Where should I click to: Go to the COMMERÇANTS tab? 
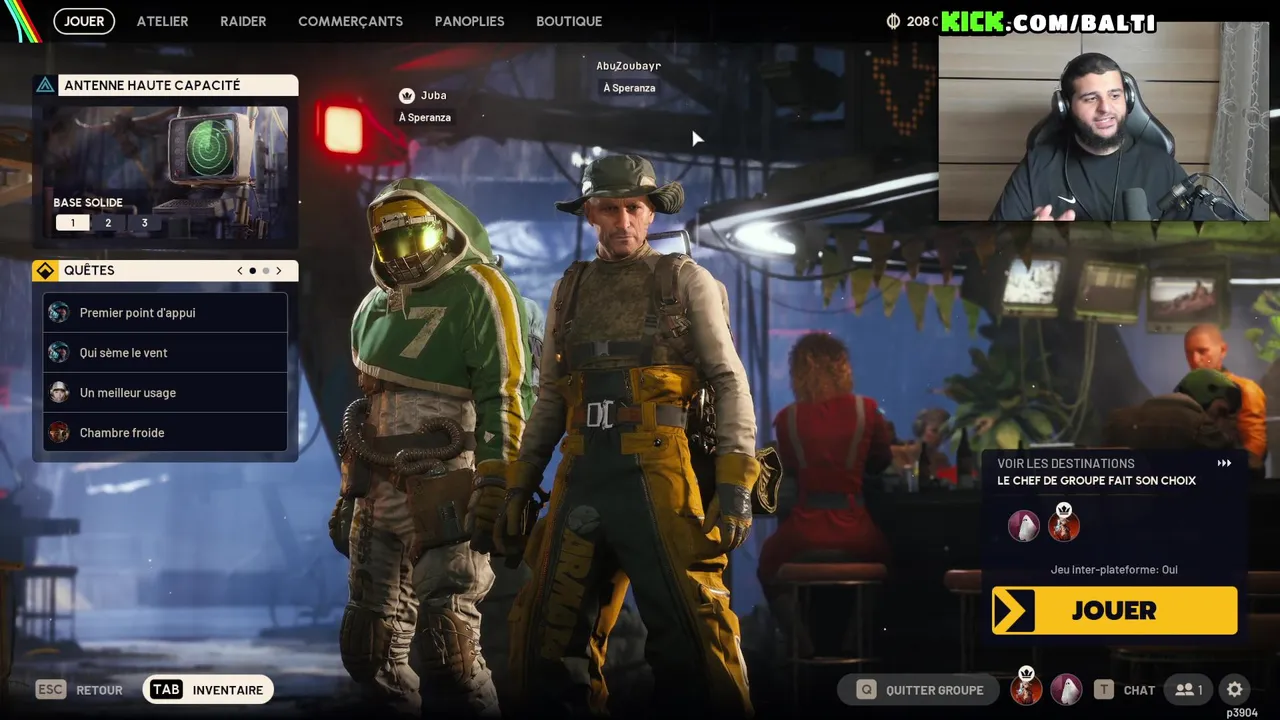tap(350, 21)
